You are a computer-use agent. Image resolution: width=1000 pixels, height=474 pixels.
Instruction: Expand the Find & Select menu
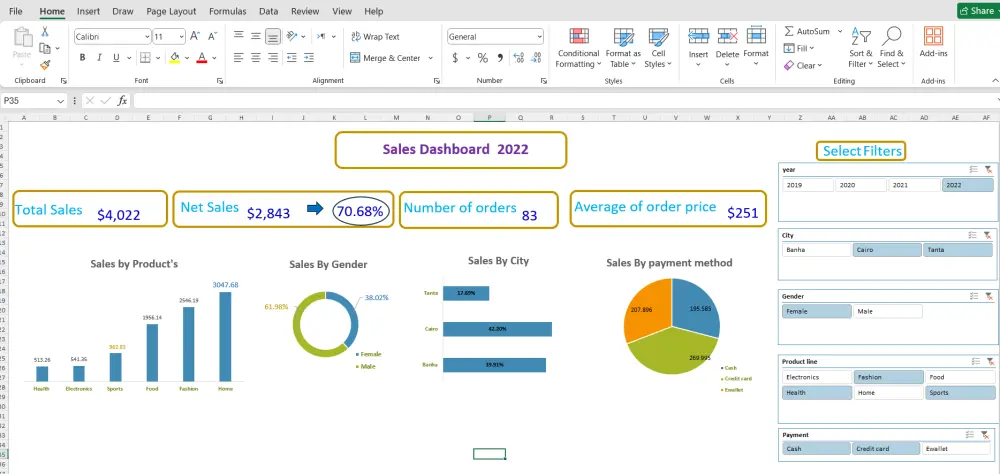tap(892, 48)
